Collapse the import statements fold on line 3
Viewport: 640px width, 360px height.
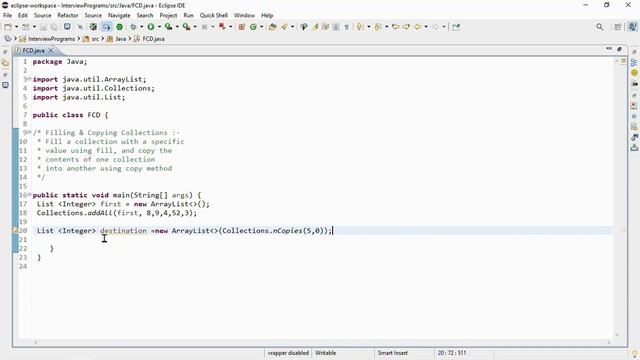29,79
